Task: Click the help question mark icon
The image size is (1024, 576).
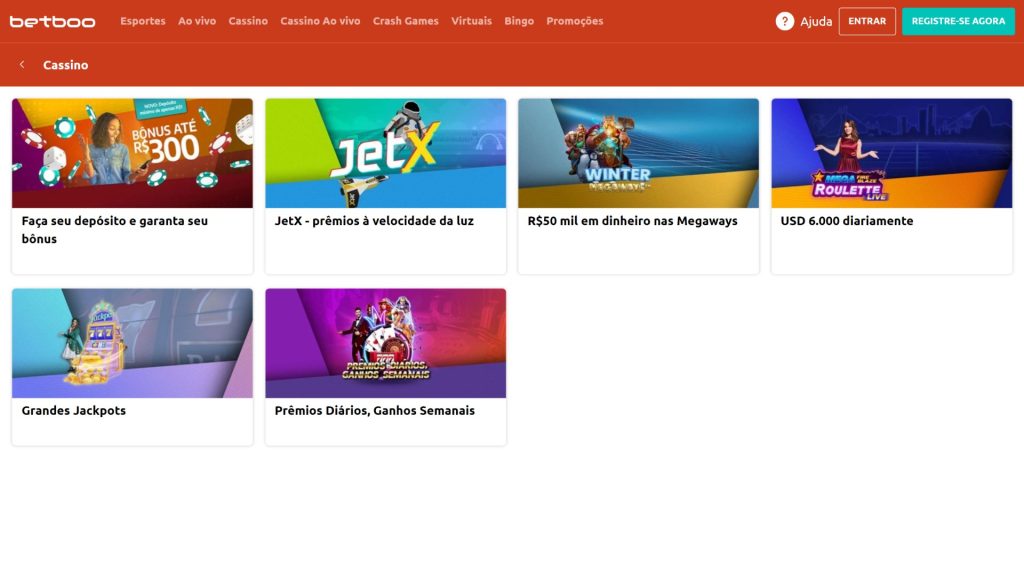Action: point(784,22)
